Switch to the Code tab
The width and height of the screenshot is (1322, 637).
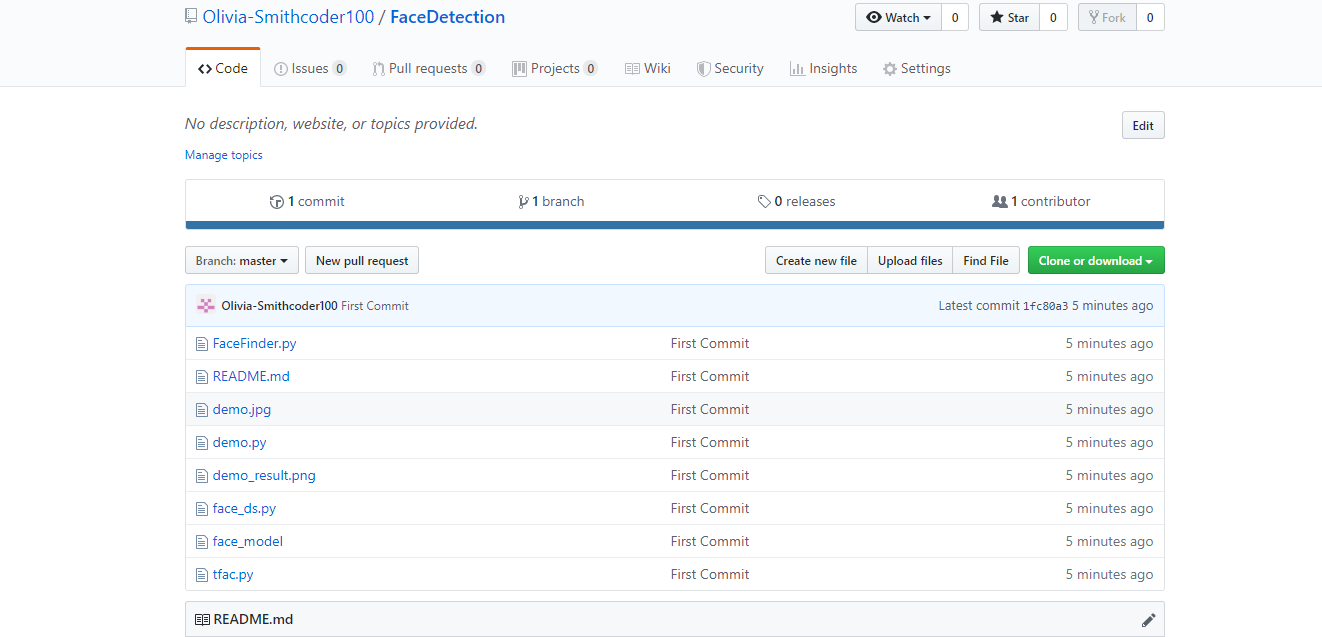click(x=223, y=68)
